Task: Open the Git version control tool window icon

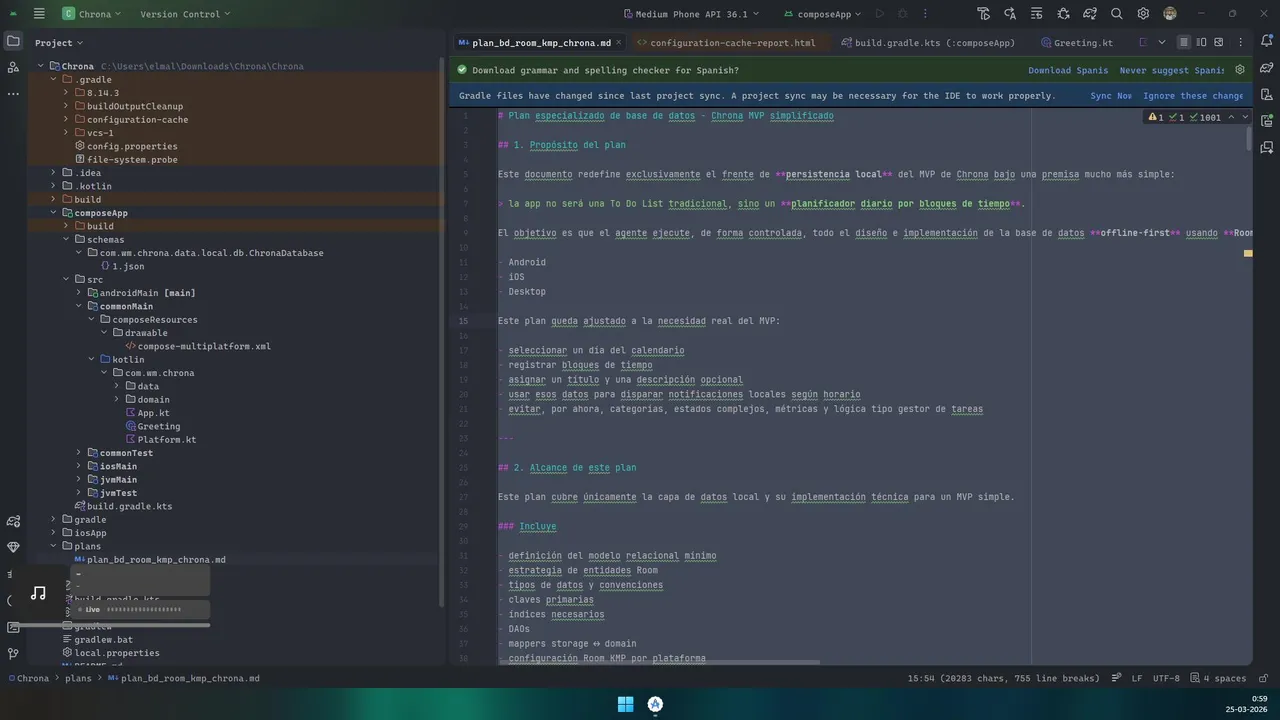Action: pos(13,653)
